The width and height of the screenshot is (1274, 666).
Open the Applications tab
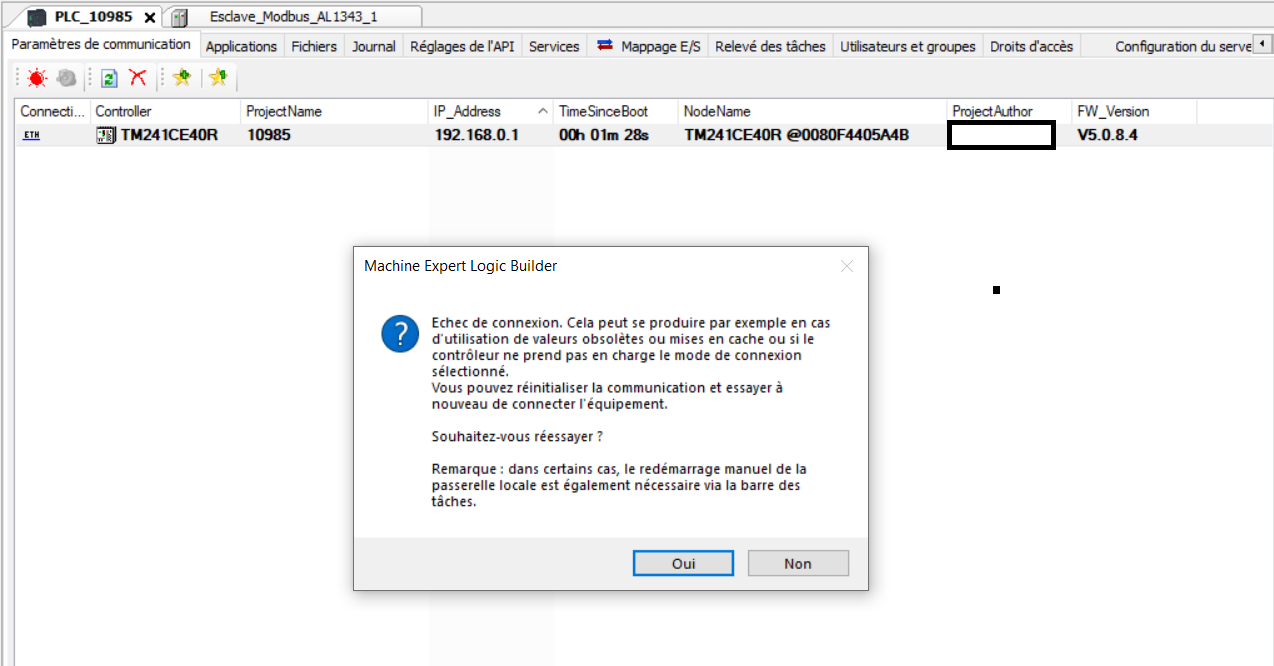click(241, 46)
